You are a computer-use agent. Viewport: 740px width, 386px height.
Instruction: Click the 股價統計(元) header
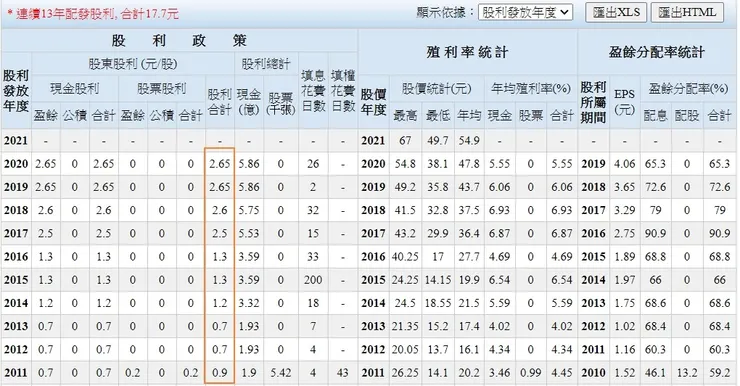click(437, 89)
